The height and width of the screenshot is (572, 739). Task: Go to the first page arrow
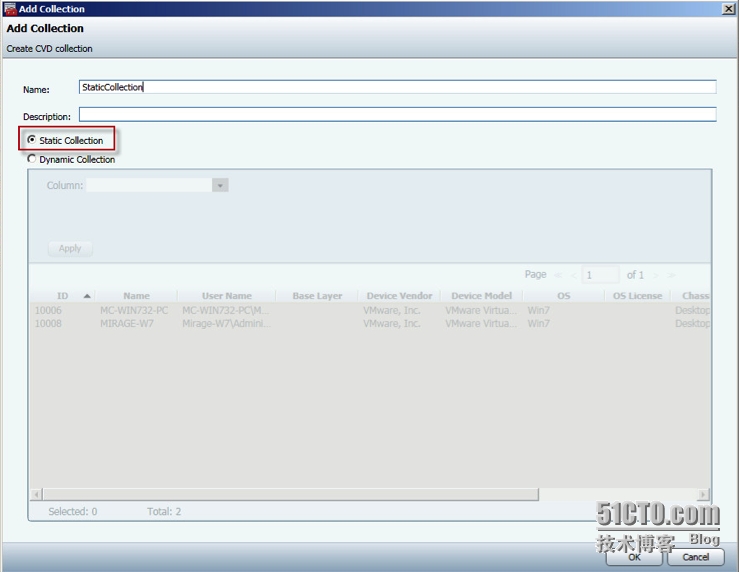tap(558, 275)
